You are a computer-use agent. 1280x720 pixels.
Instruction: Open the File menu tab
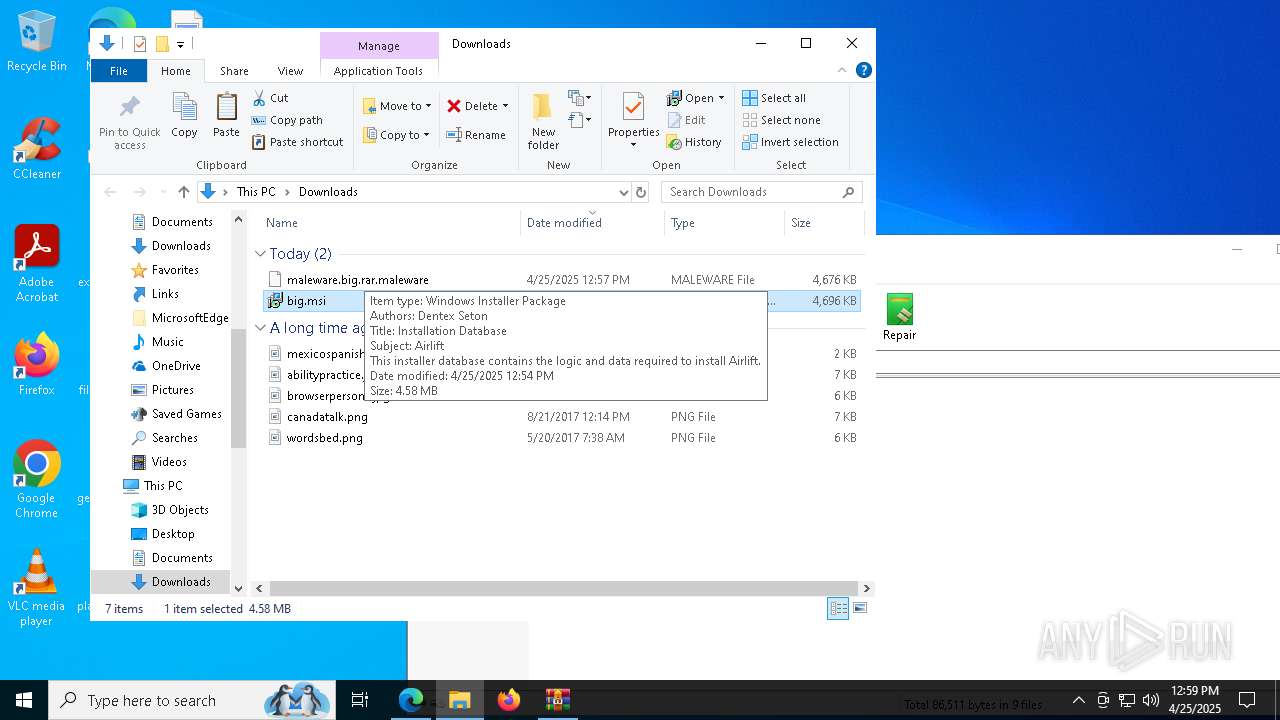tap(118, 71)
